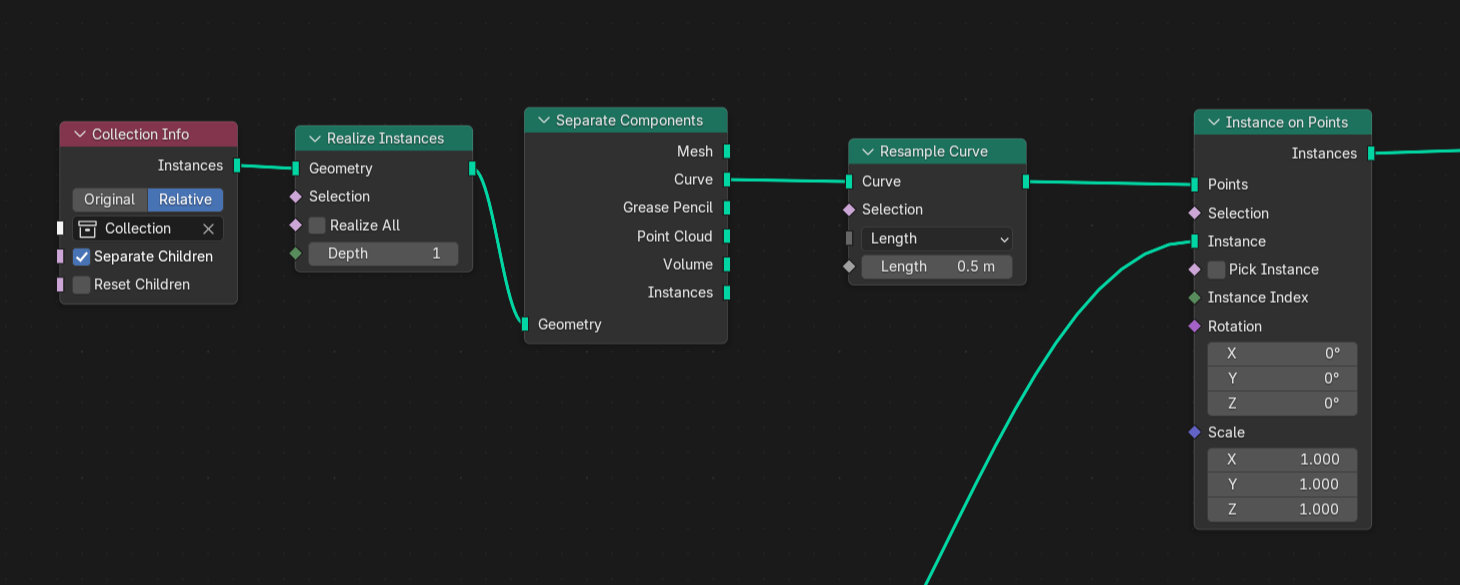The width and height of the screenshot is (1460, 585).
Task: Clear the Collection field with the X icon
Action: point(208,229)
